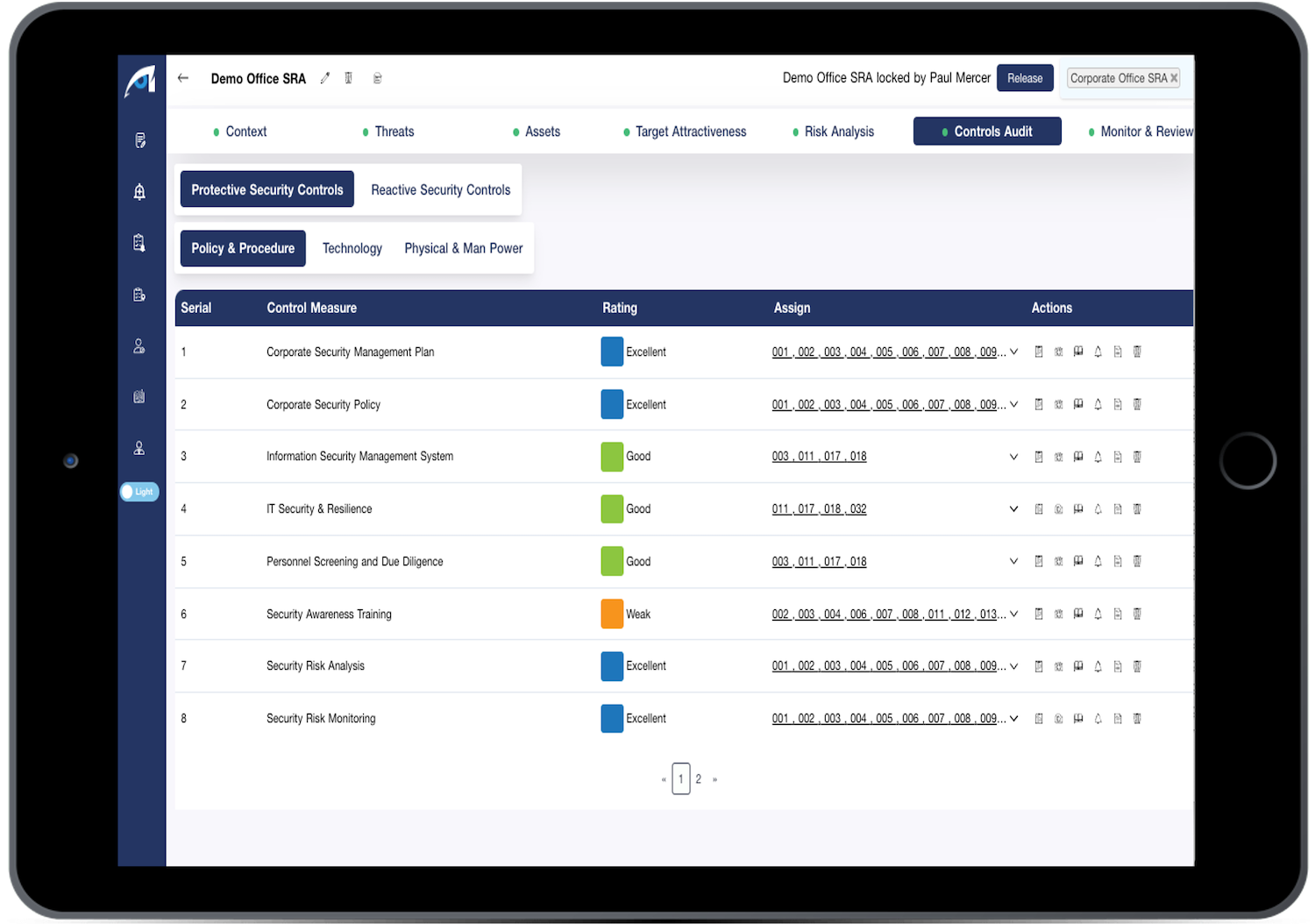
Task: Go back using the left arrow icon
Action: click(x=183, y=78)
